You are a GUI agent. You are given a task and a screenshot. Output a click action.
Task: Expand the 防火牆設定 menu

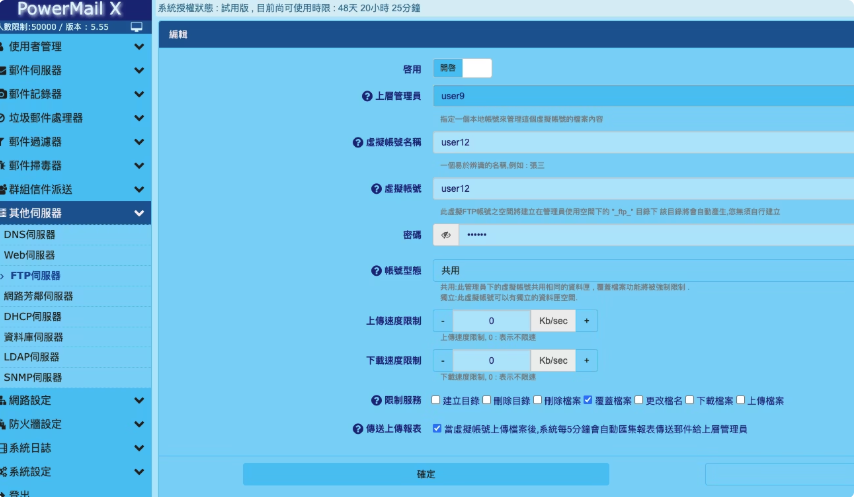(75, 424)
